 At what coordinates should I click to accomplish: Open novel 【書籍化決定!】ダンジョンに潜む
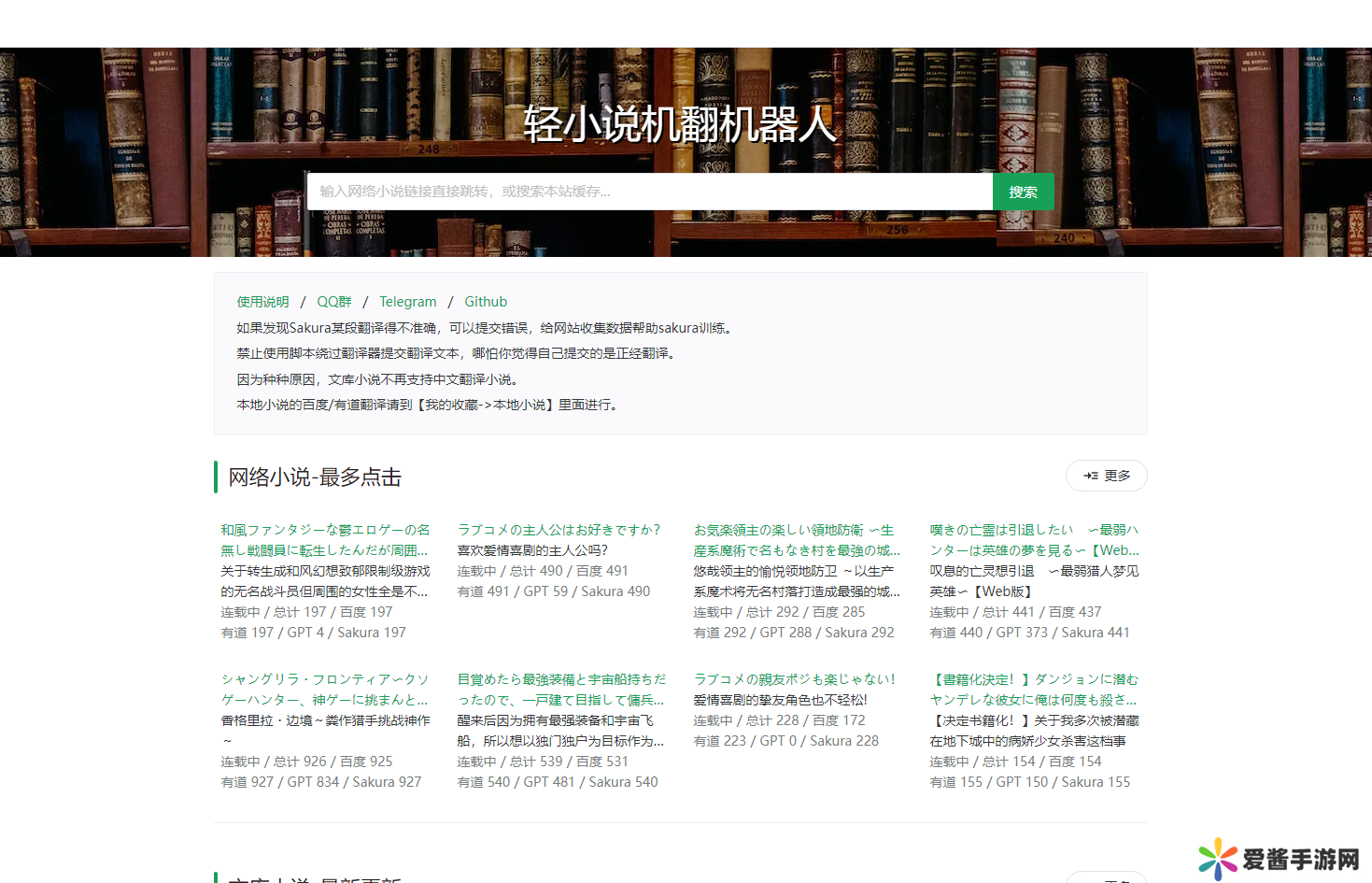(x=1033, y=690)
